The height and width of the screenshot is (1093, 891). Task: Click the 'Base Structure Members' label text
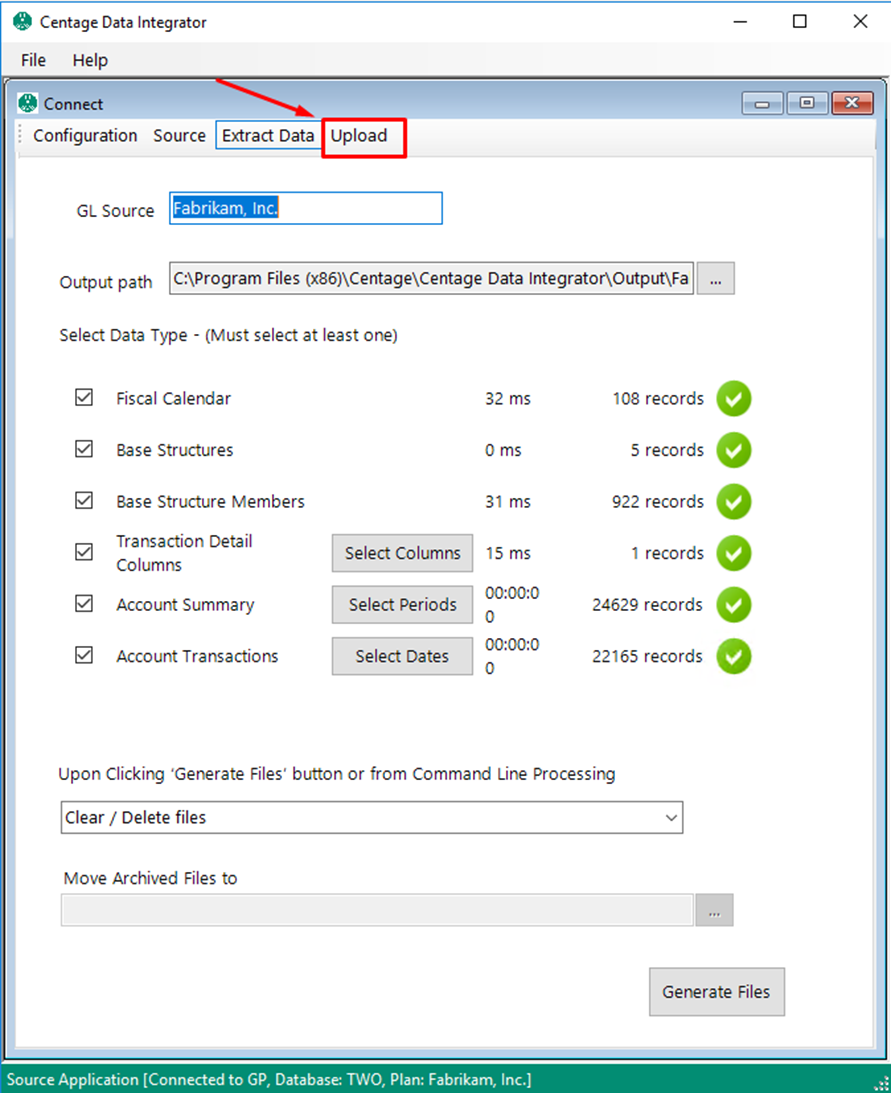point(211,502)
